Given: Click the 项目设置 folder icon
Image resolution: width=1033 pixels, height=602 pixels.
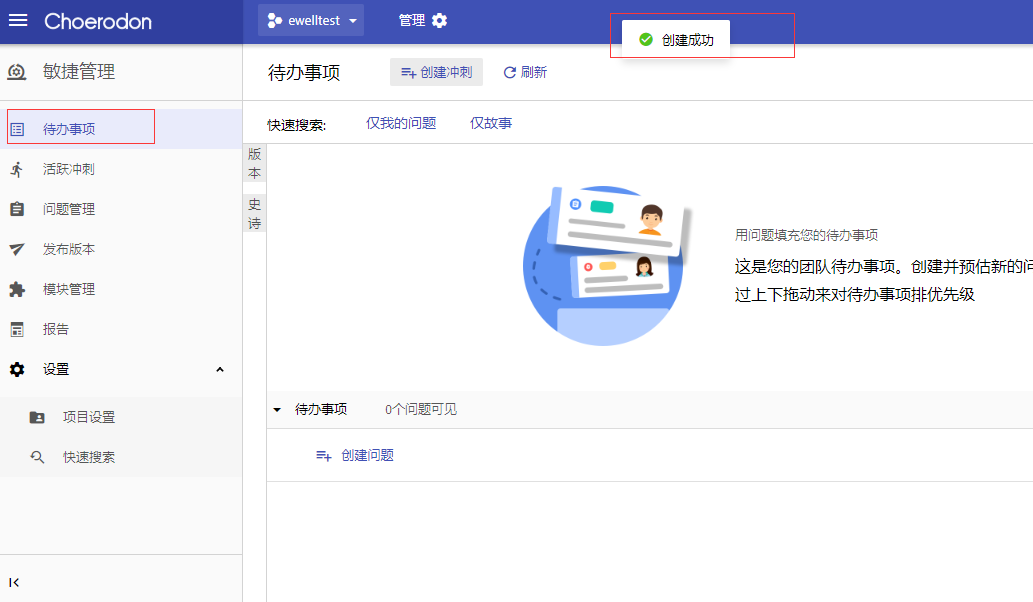Looking at the screenshot, I should (37, 418).
